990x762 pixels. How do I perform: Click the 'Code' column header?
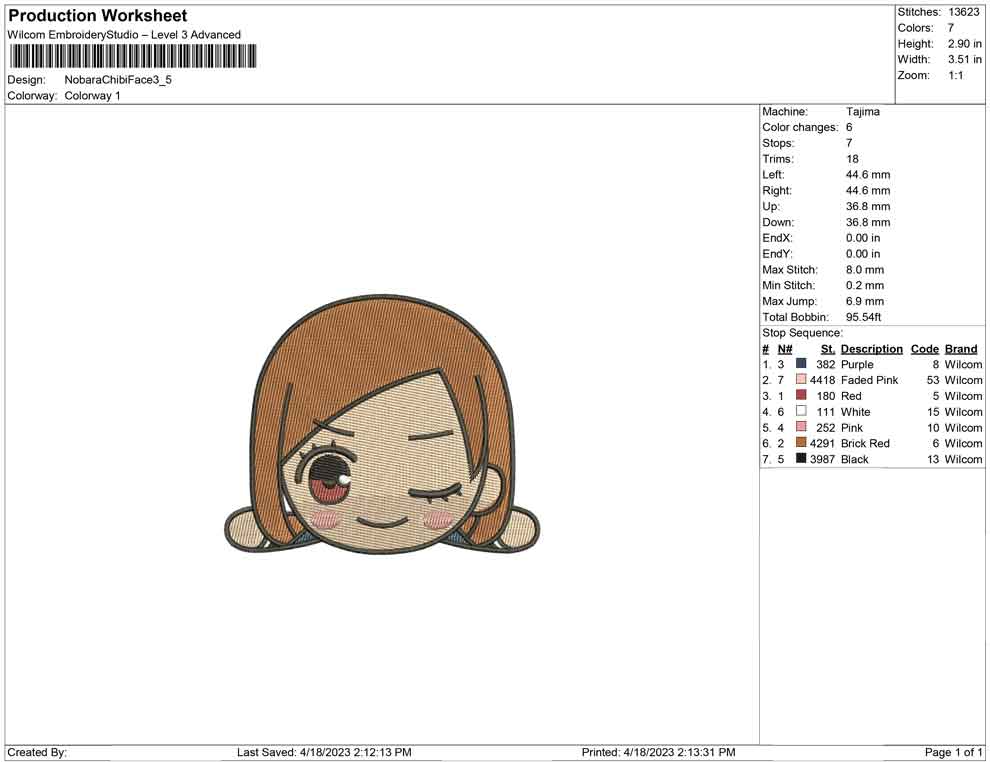pos(925,349)
